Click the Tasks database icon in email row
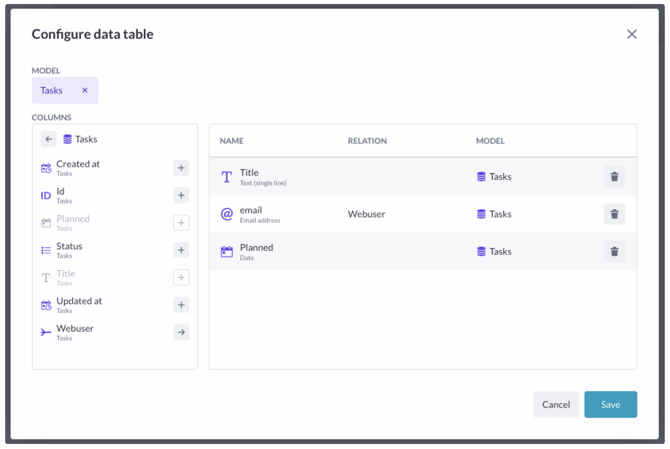This screenshot has width=670, height=449. (x=481, y=214)
